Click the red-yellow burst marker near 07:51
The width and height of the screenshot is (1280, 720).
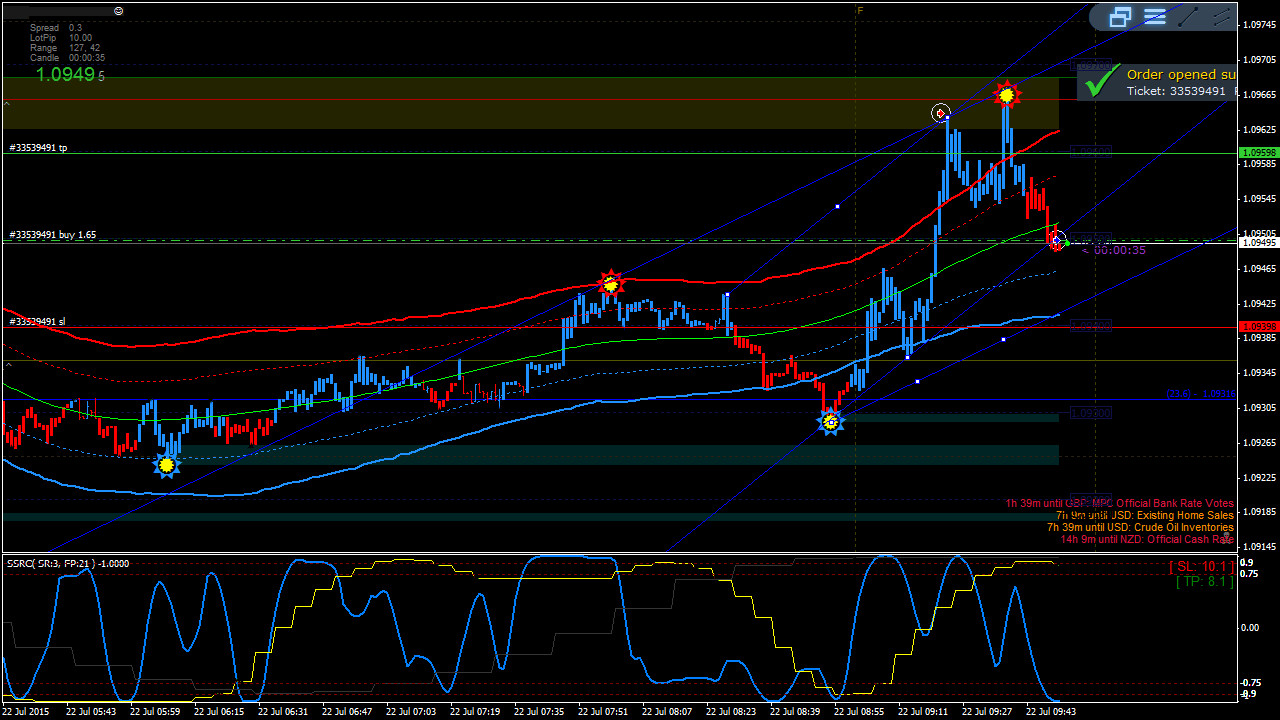click(610, 285)
